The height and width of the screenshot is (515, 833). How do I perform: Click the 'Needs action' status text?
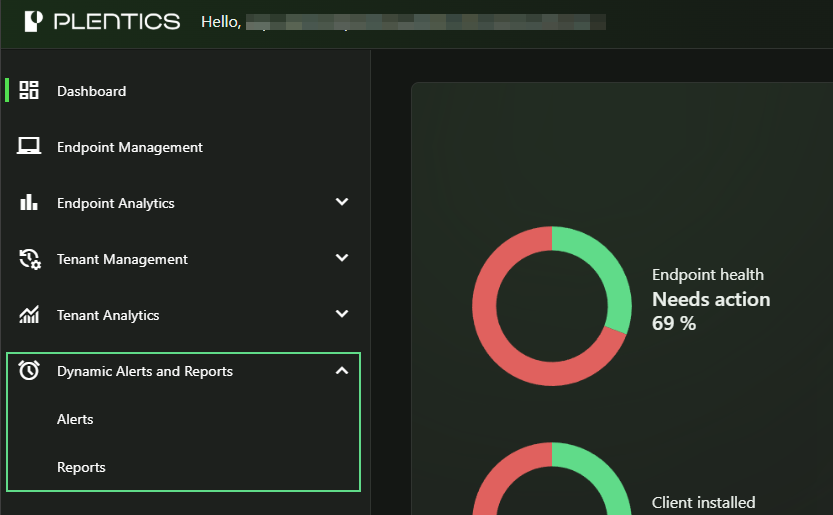point(711,299)
